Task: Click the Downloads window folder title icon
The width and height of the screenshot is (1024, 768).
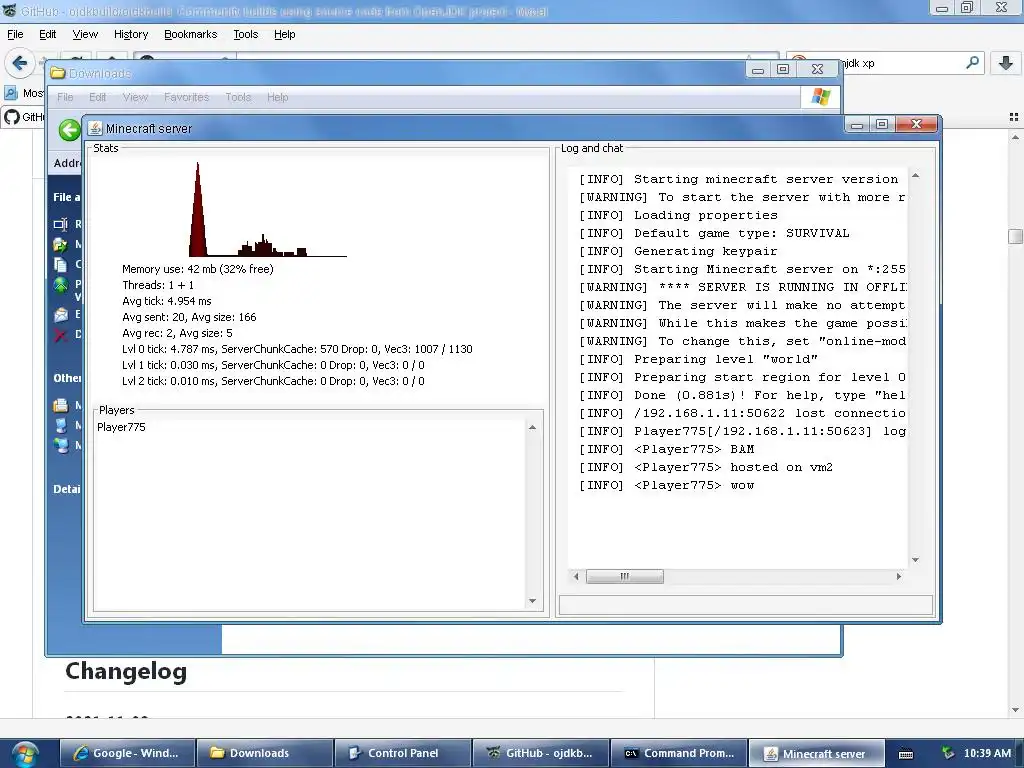Action: coord(57,73)
